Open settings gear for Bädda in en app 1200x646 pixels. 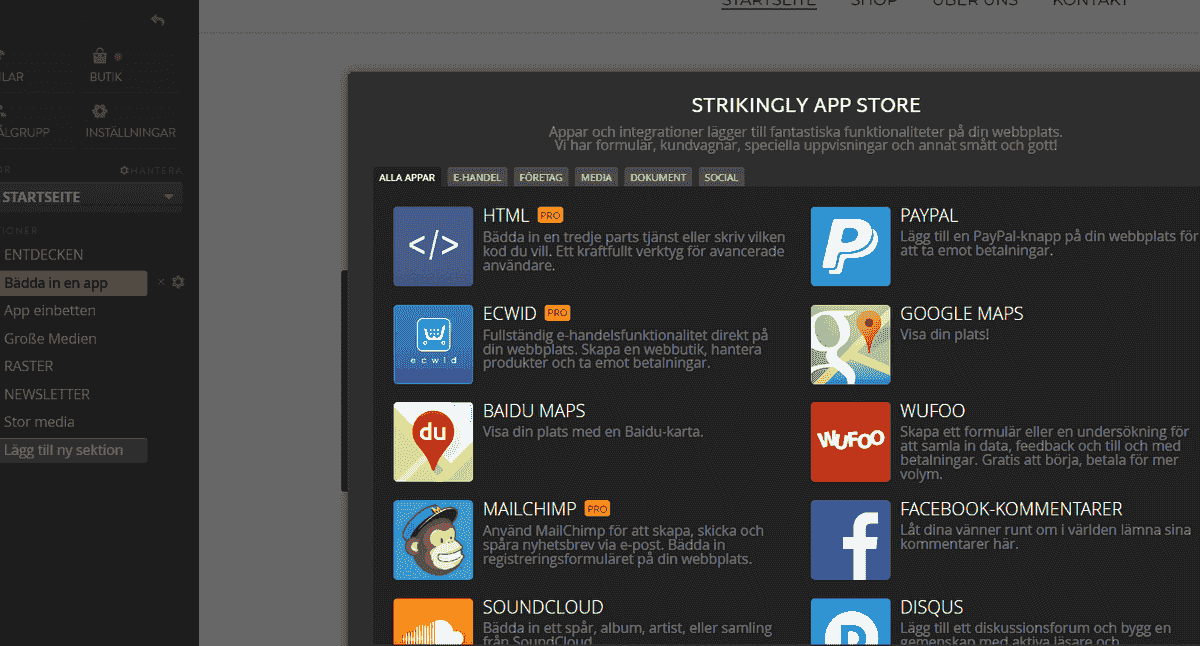coord(178,282)
